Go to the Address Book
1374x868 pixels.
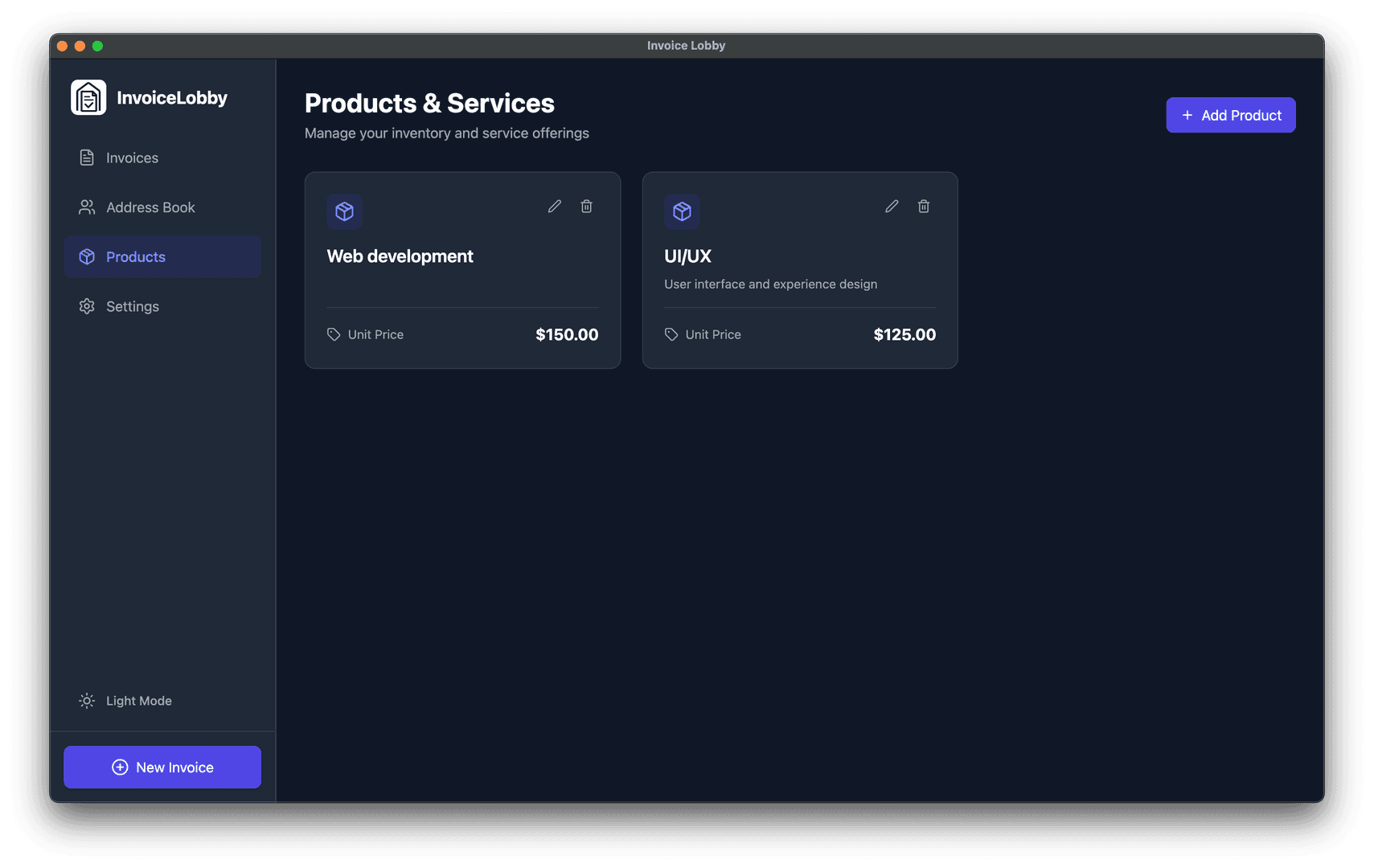tap(150, 207)
